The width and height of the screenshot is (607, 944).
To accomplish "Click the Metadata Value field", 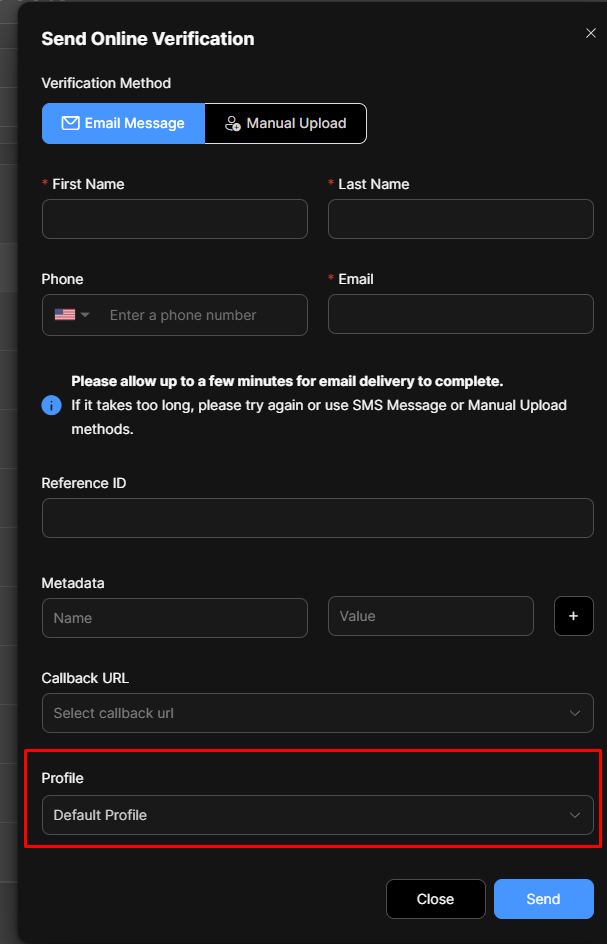I will pyautogui.click(x=431, y=616).
